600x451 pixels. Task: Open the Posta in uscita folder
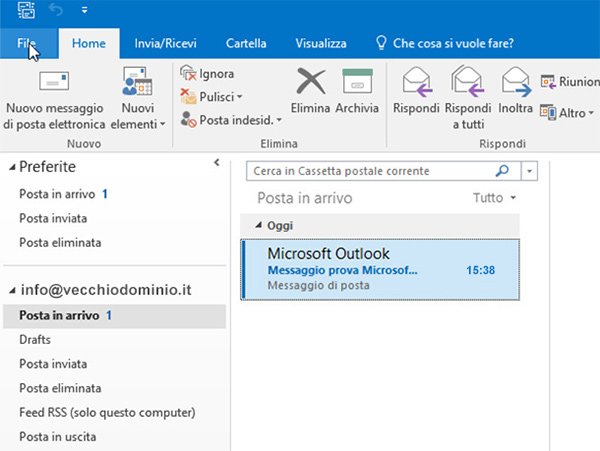point(57,436)
